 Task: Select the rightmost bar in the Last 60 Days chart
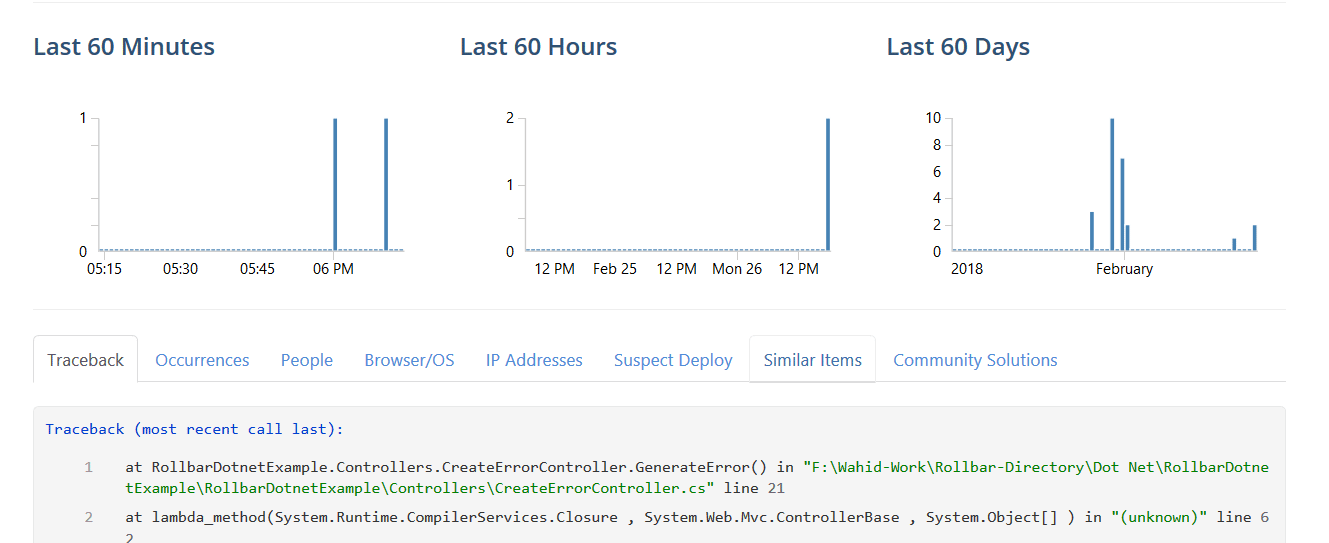1254,238
